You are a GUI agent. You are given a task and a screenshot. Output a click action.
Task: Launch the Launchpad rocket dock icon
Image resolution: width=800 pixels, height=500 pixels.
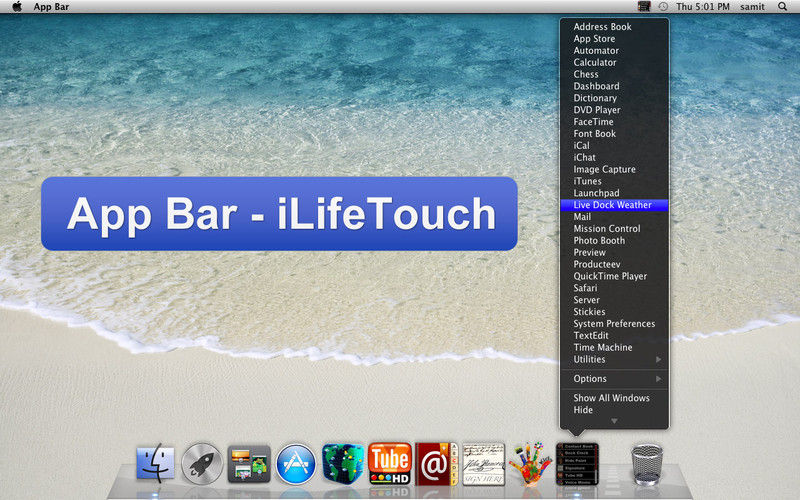click(202, 464)
